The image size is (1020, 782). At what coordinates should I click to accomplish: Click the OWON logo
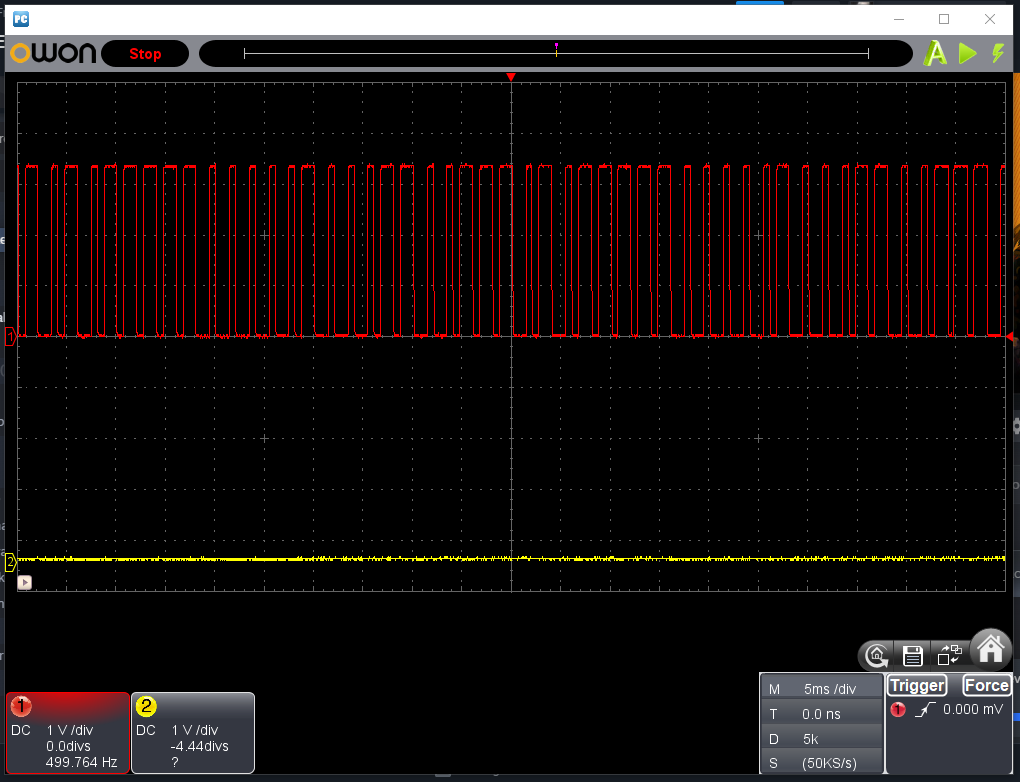coord(53,53)
